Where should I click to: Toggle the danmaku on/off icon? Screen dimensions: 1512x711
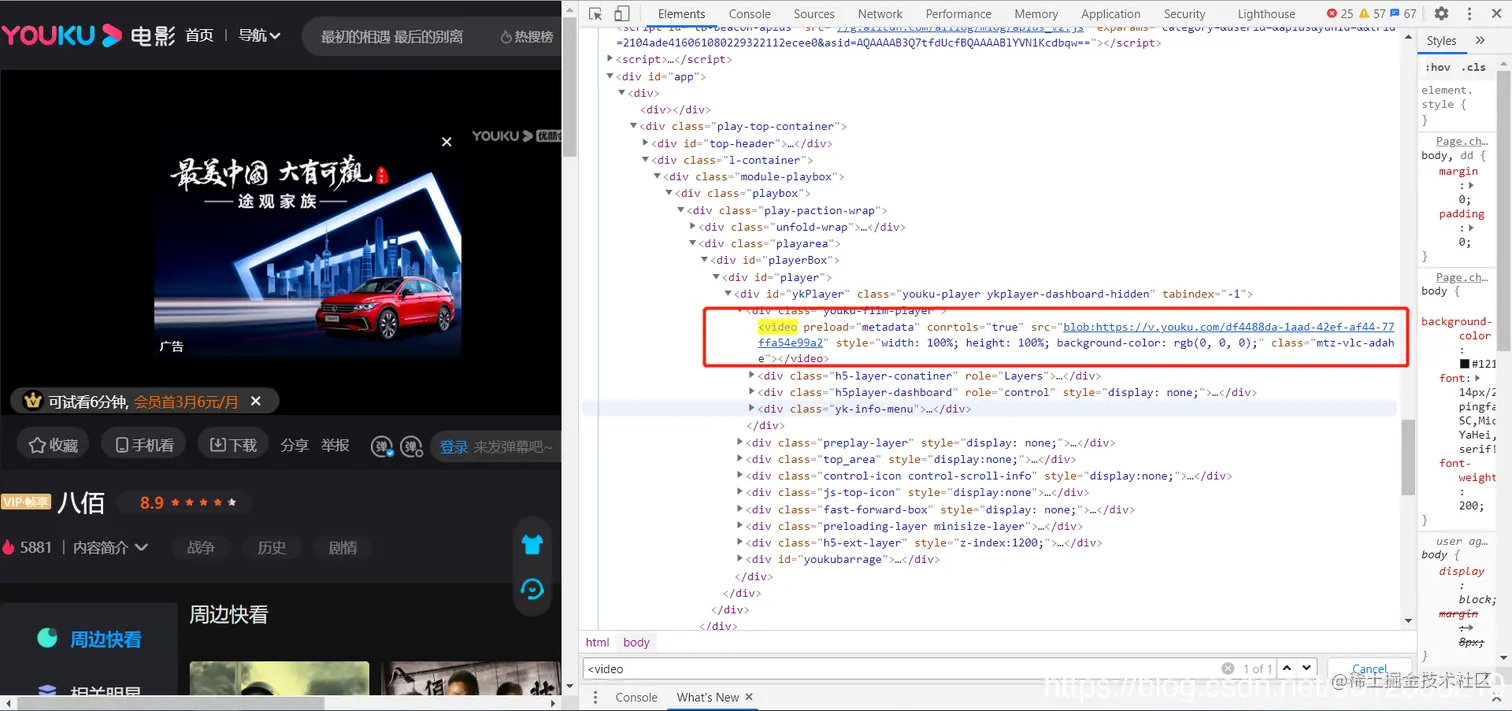coord(382,446)
